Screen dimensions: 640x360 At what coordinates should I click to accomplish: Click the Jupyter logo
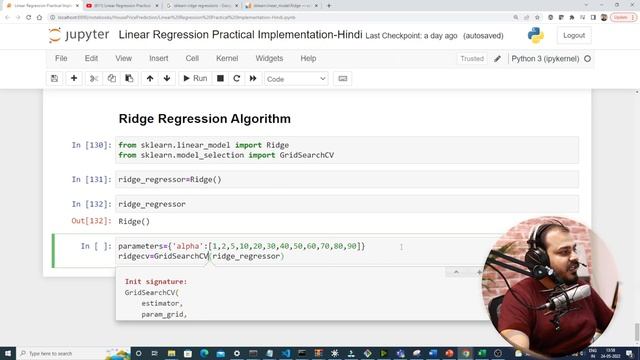click(79, 35)
